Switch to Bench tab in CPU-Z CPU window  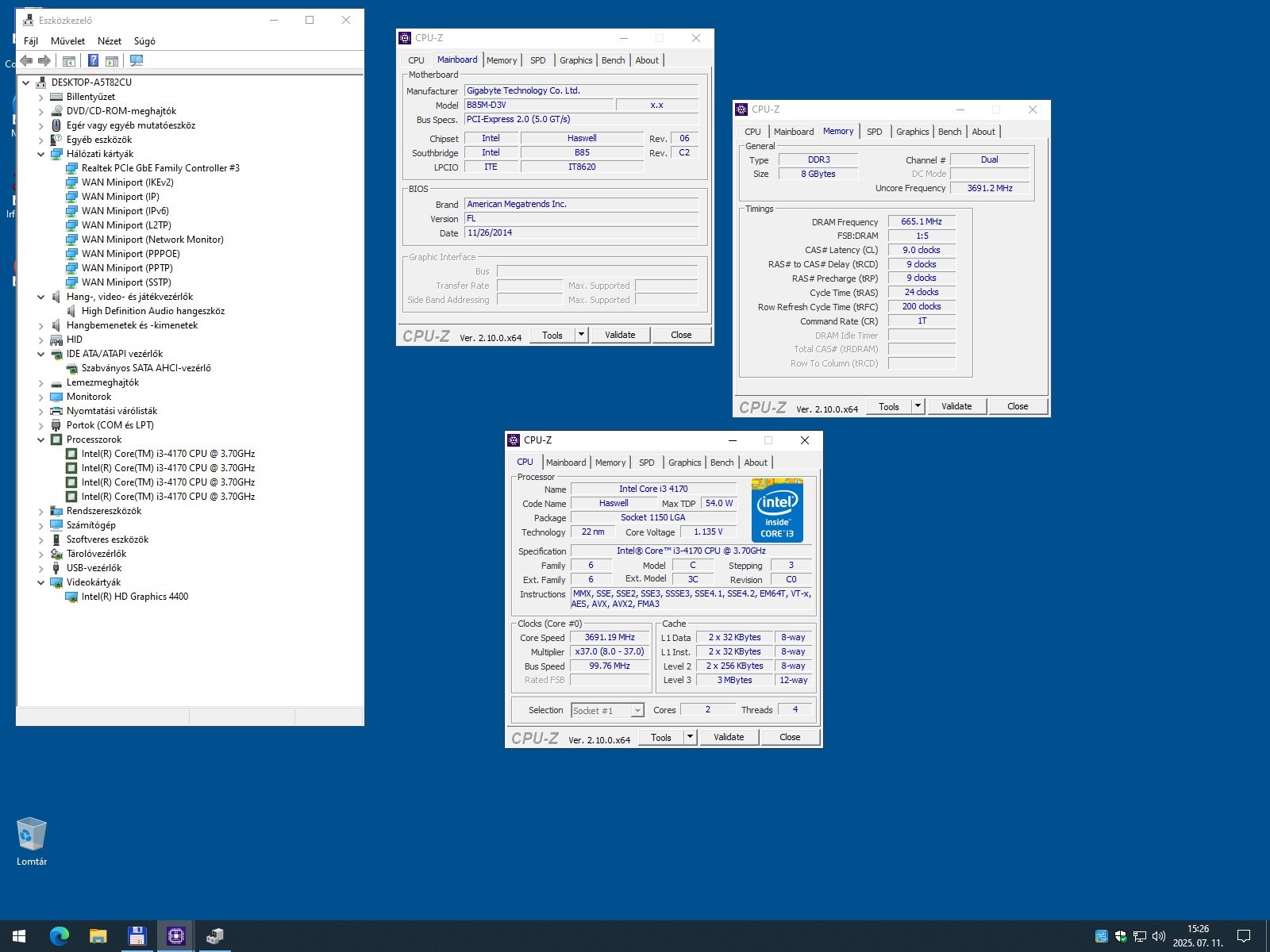tap(722, 463)
